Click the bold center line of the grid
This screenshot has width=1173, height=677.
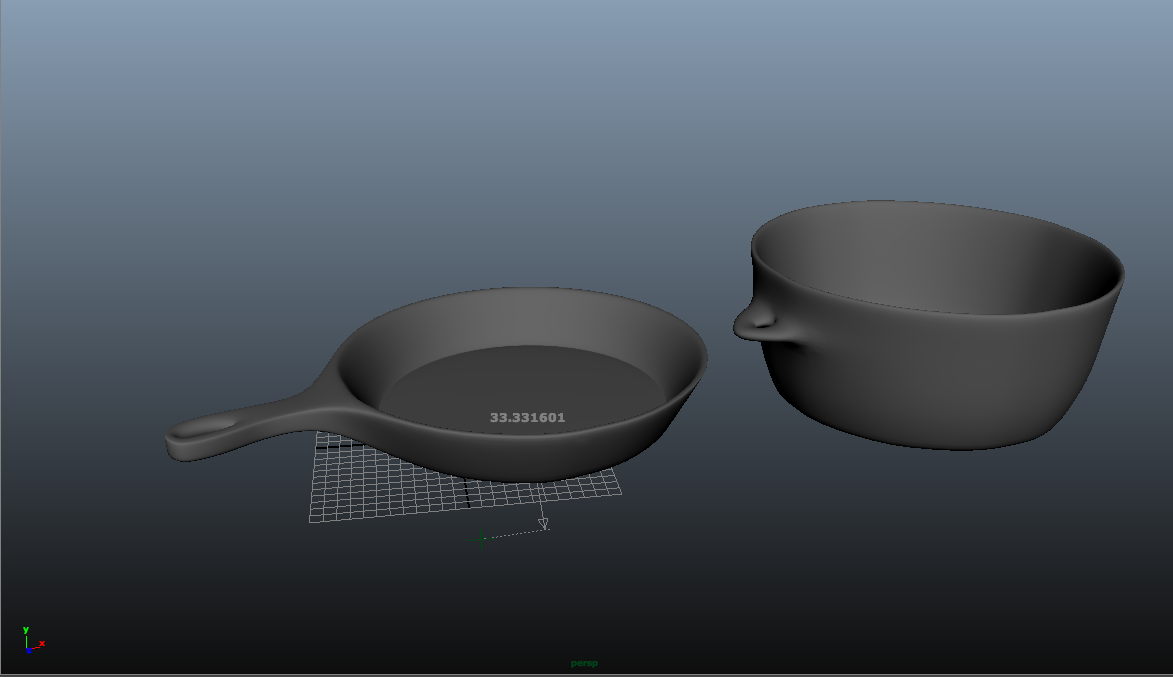[x=468, y=493]
